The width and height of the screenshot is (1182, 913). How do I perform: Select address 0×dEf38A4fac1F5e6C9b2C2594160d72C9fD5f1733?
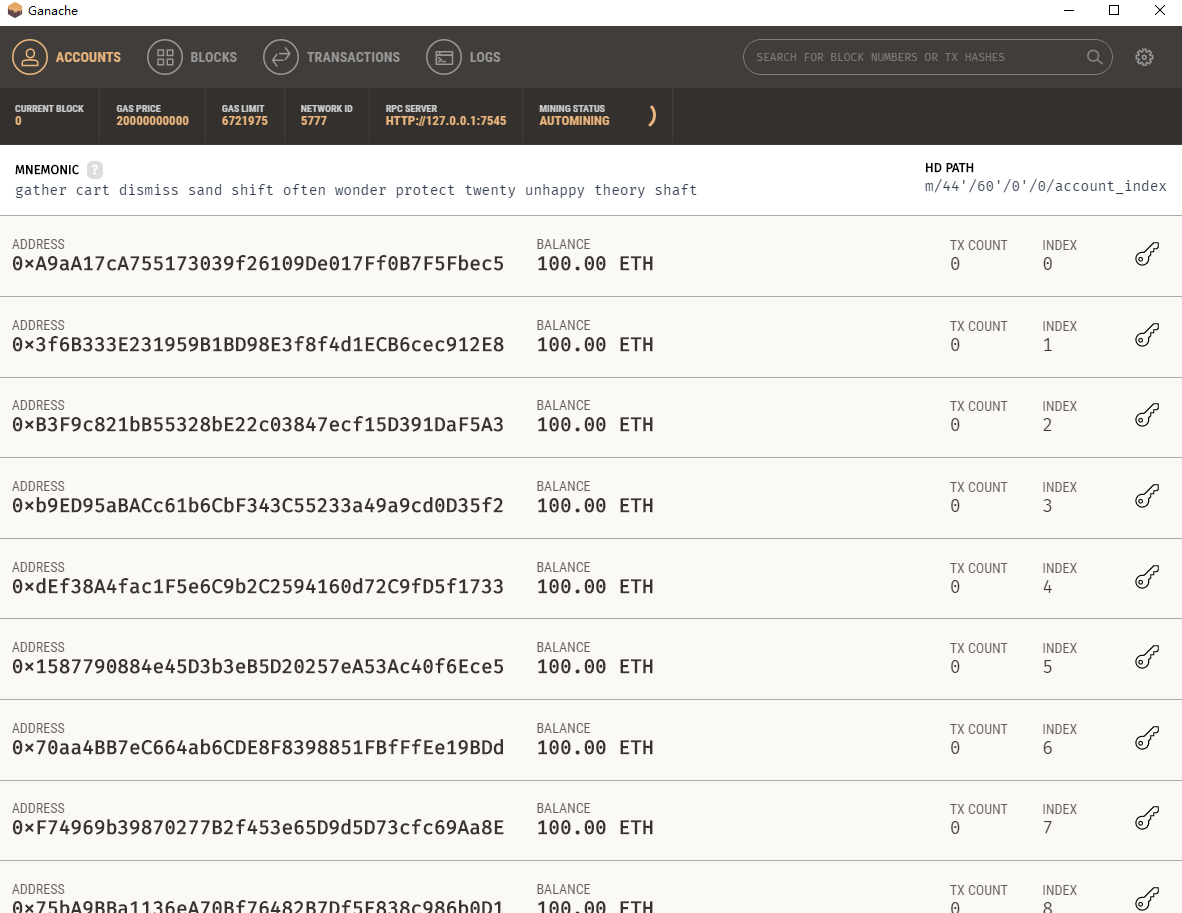pyautogui.click(x=258, y=587)
